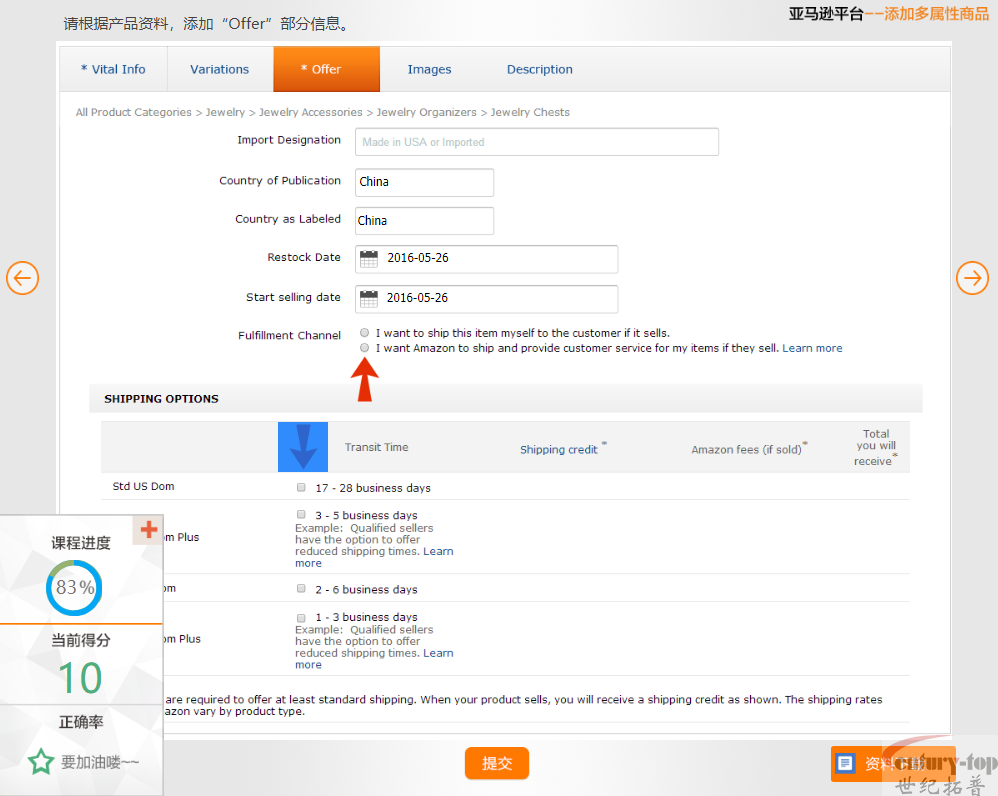The height and width of the screenshot is (796, 998).
Task: Open Learn more under 1 - 3 business days
Action: coord(374,659)
